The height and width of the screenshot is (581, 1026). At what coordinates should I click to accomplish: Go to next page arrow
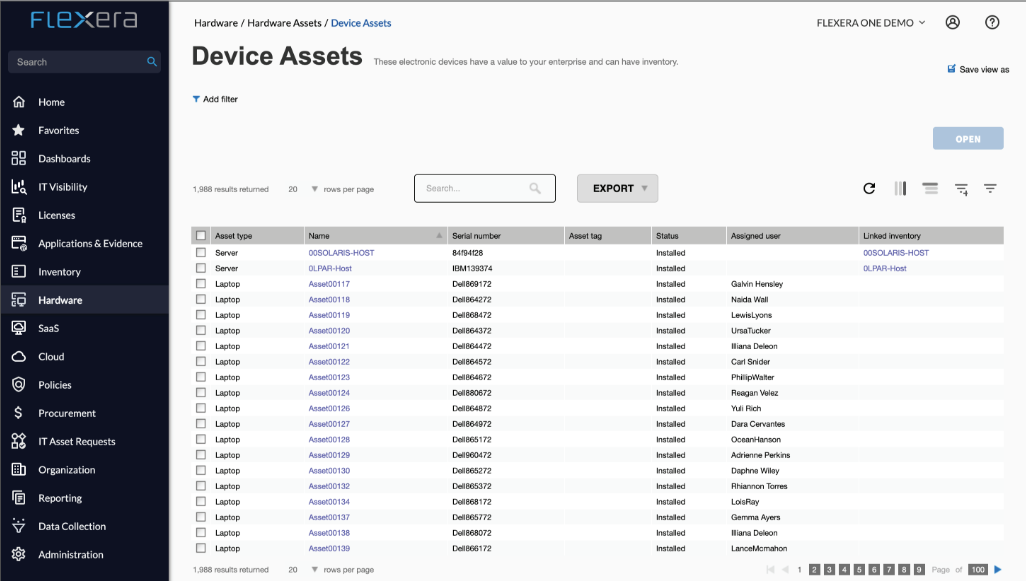(x=997, y=569)
